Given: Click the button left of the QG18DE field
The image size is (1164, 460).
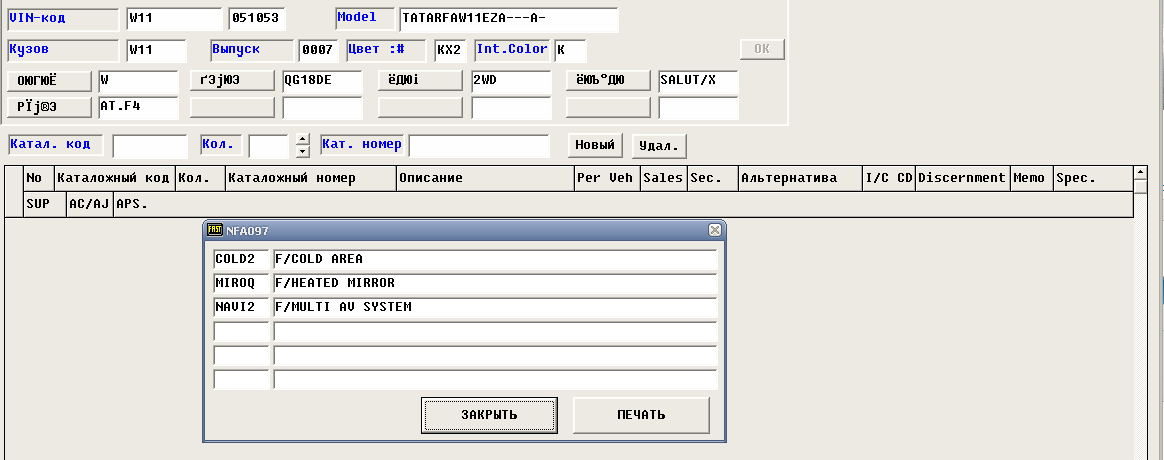Looking at the screenshot, I should [232, 81].
